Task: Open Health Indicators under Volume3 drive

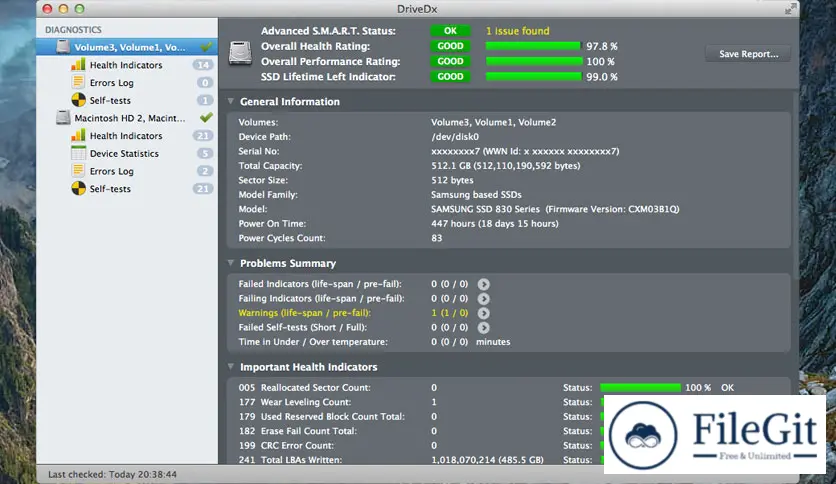Action: [127, 65]
